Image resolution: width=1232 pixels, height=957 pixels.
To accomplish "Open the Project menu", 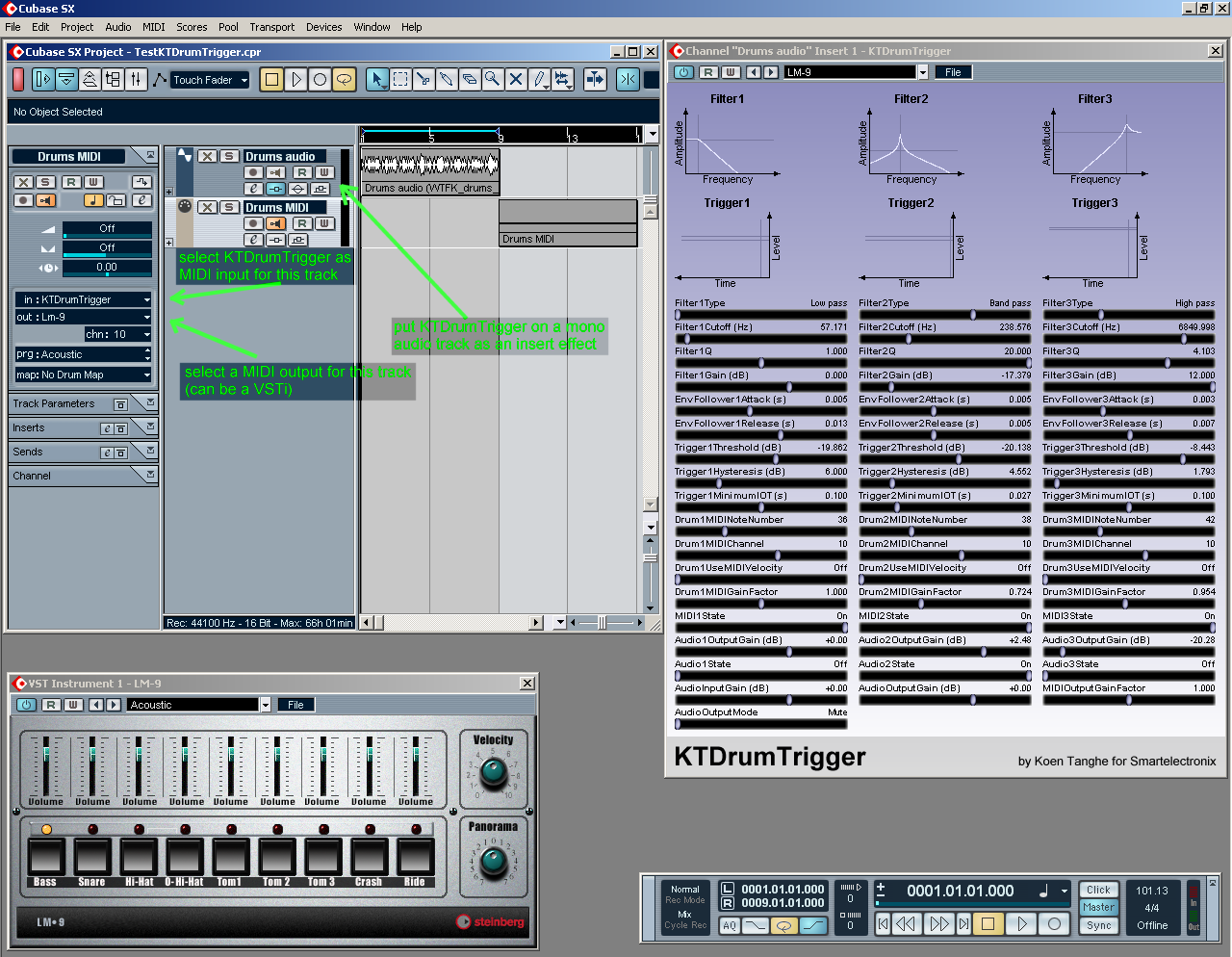I will (77, 27).
